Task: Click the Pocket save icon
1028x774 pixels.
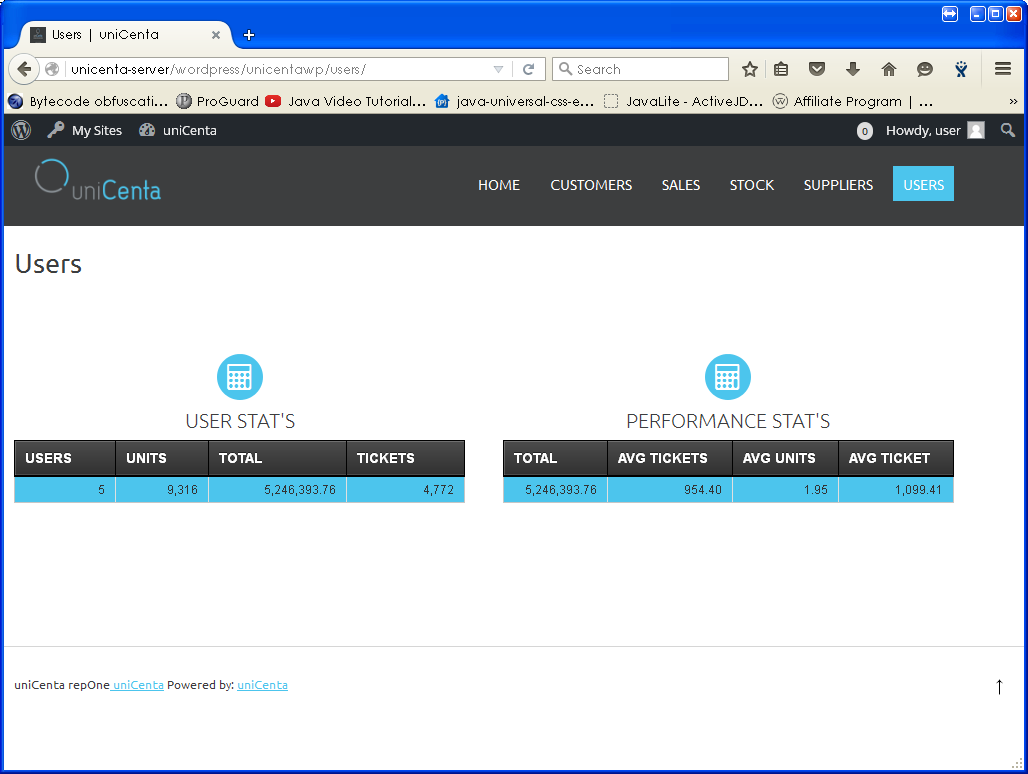Action: click(817, 69)
